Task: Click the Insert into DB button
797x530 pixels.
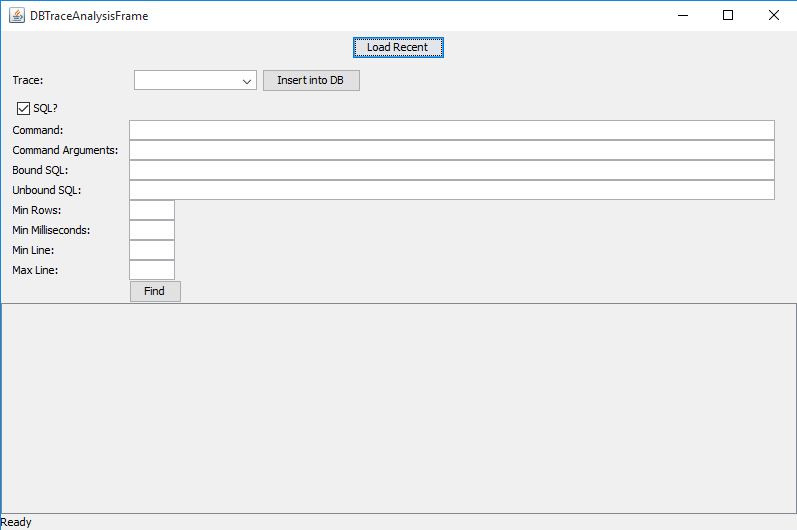Action: [x=311, y=80]
